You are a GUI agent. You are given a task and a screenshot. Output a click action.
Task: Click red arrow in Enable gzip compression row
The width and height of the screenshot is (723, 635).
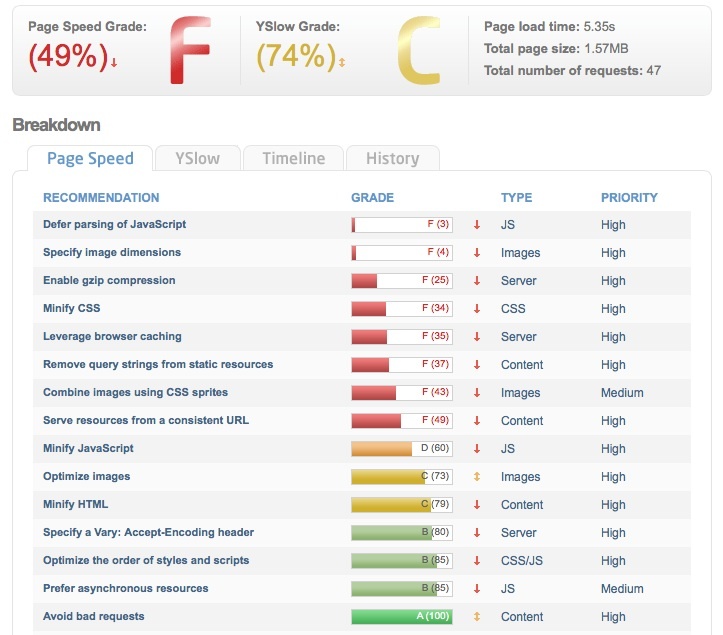click(477, 281)
